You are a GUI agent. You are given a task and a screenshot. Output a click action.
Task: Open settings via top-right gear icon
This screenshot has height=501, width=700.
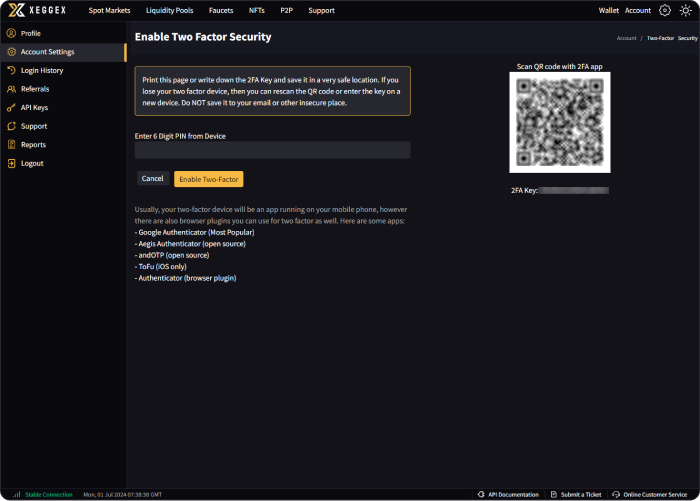(x=665, y=10)
